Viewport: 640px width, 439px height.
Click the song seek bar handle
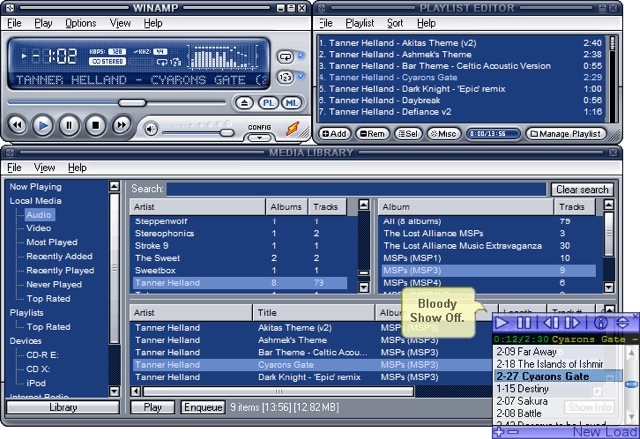[132, 103]
